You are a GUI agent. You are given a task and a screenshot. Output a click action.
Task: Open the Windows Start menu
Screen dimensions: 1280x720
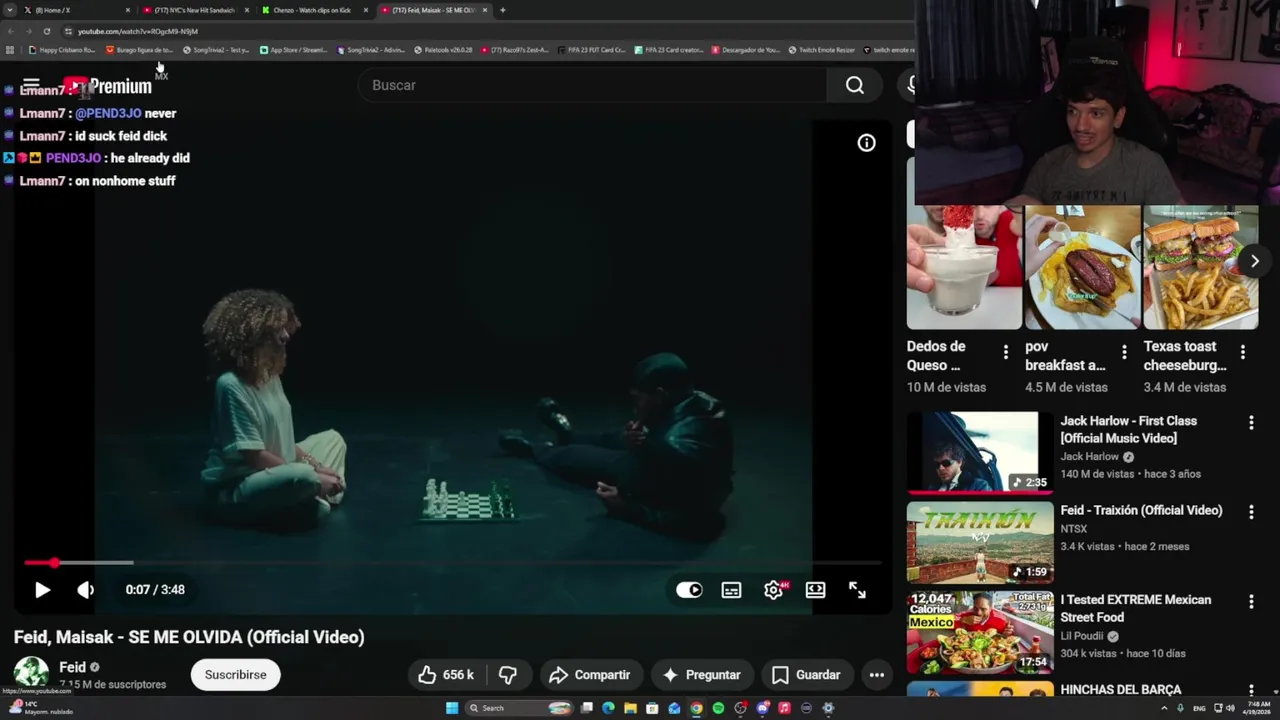point(452,708)
